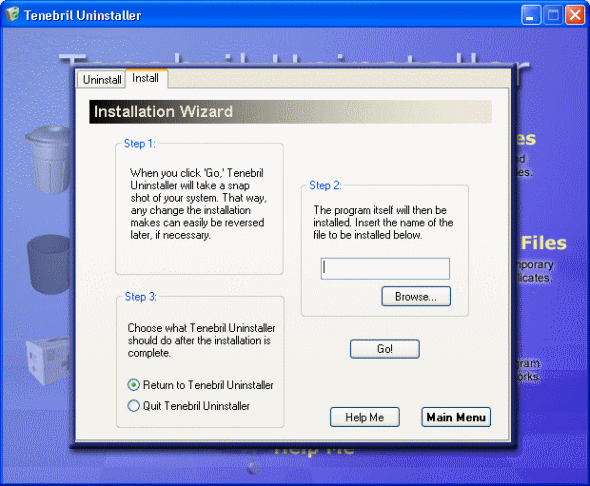Click the light trash can icon in background
Screen dimensions: 590x486
[x=48, y=159]
